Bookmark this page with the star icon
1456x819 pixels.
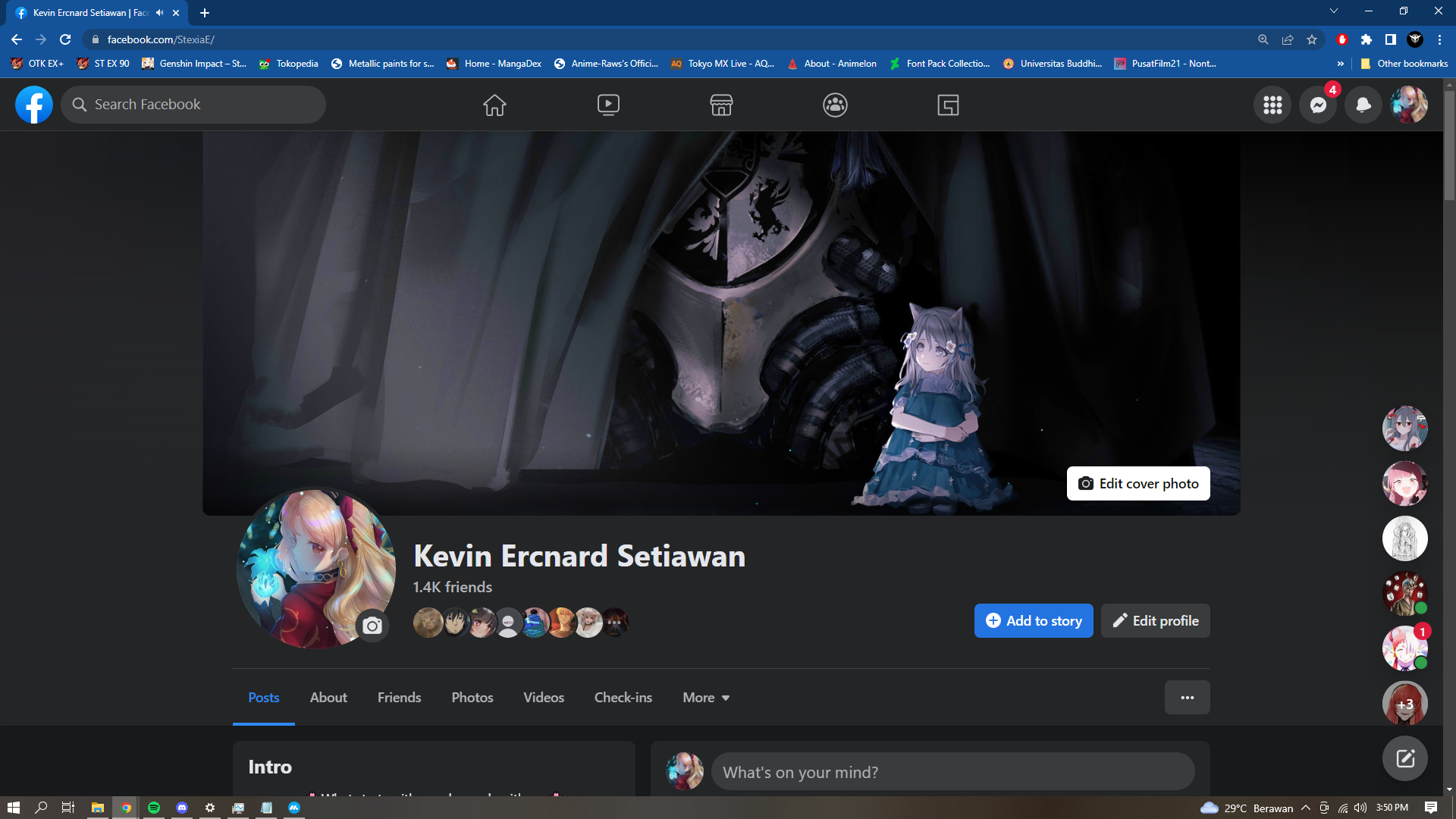click(1312, 39)
